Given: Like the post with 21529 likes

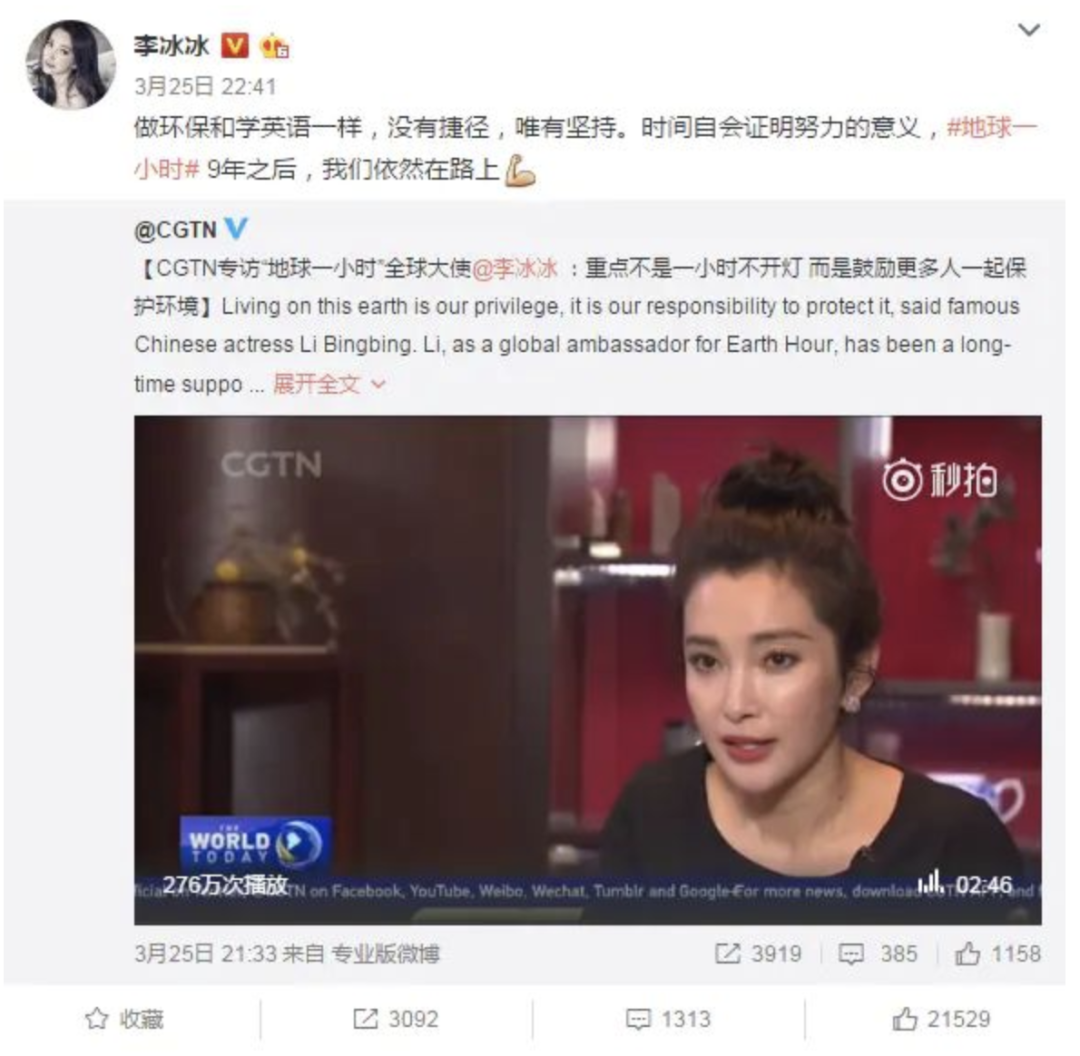Looking at the screenshot, I should [941, 1019].
